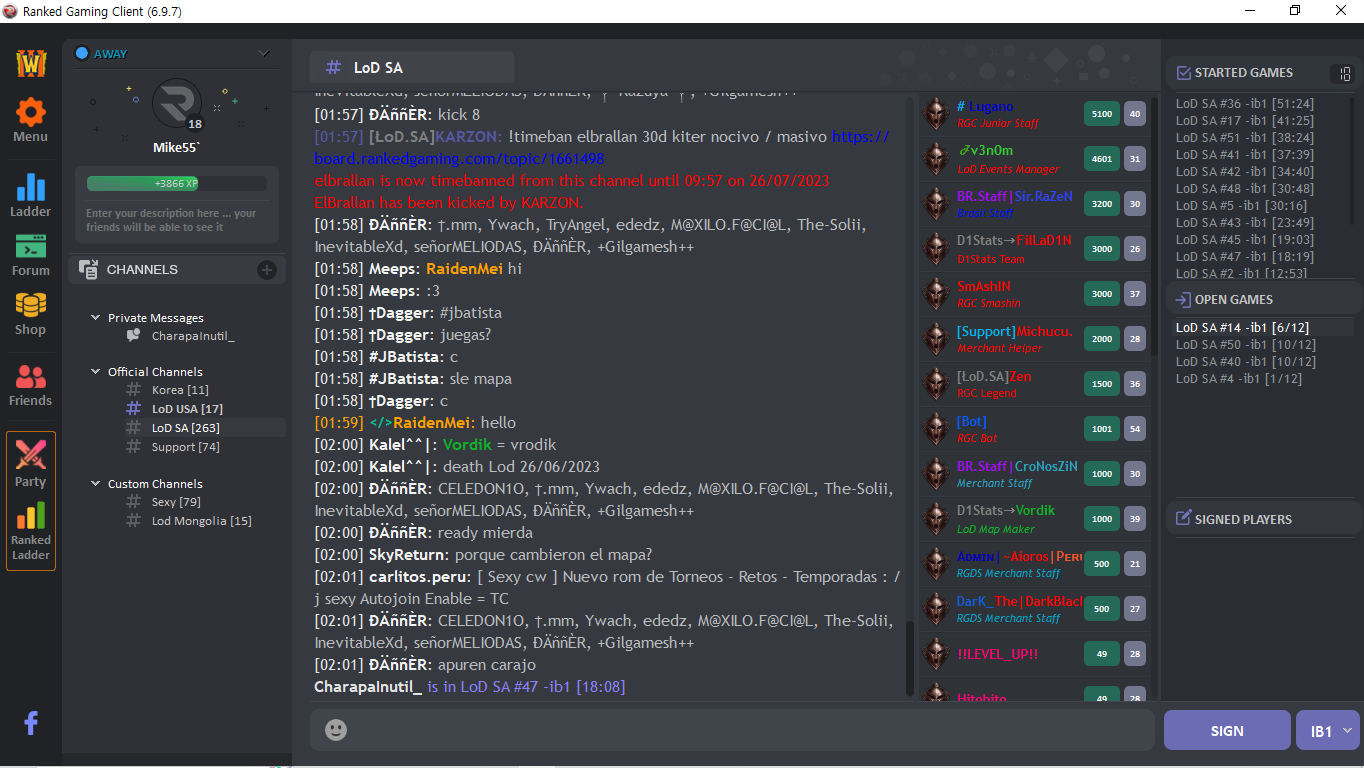
Task: Click the avatar of !!LEVEL_UP!!
Action: click(x=936, y=654)
